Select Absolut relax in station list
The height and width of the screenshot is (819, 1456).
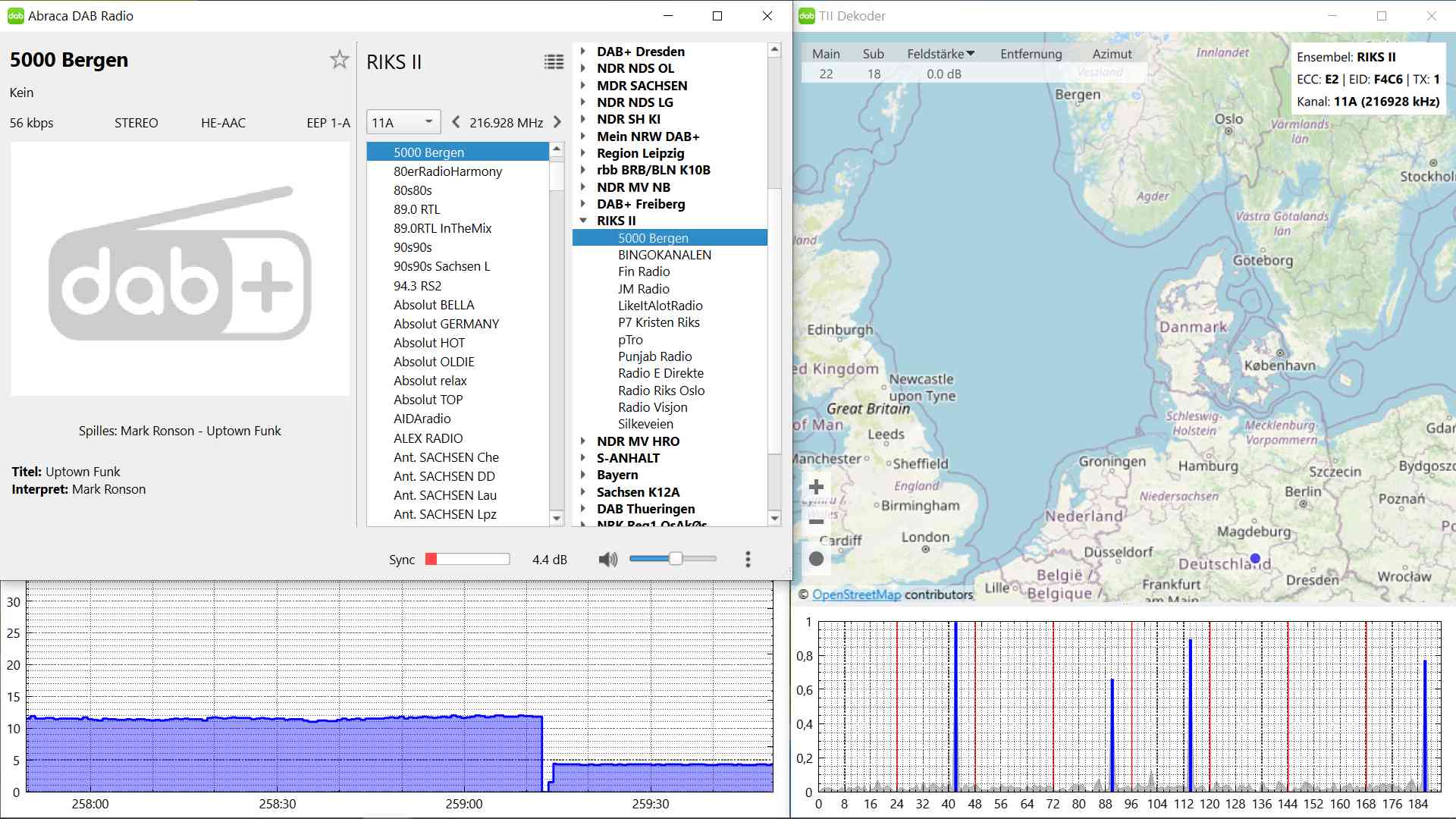[x=430, y=381]
